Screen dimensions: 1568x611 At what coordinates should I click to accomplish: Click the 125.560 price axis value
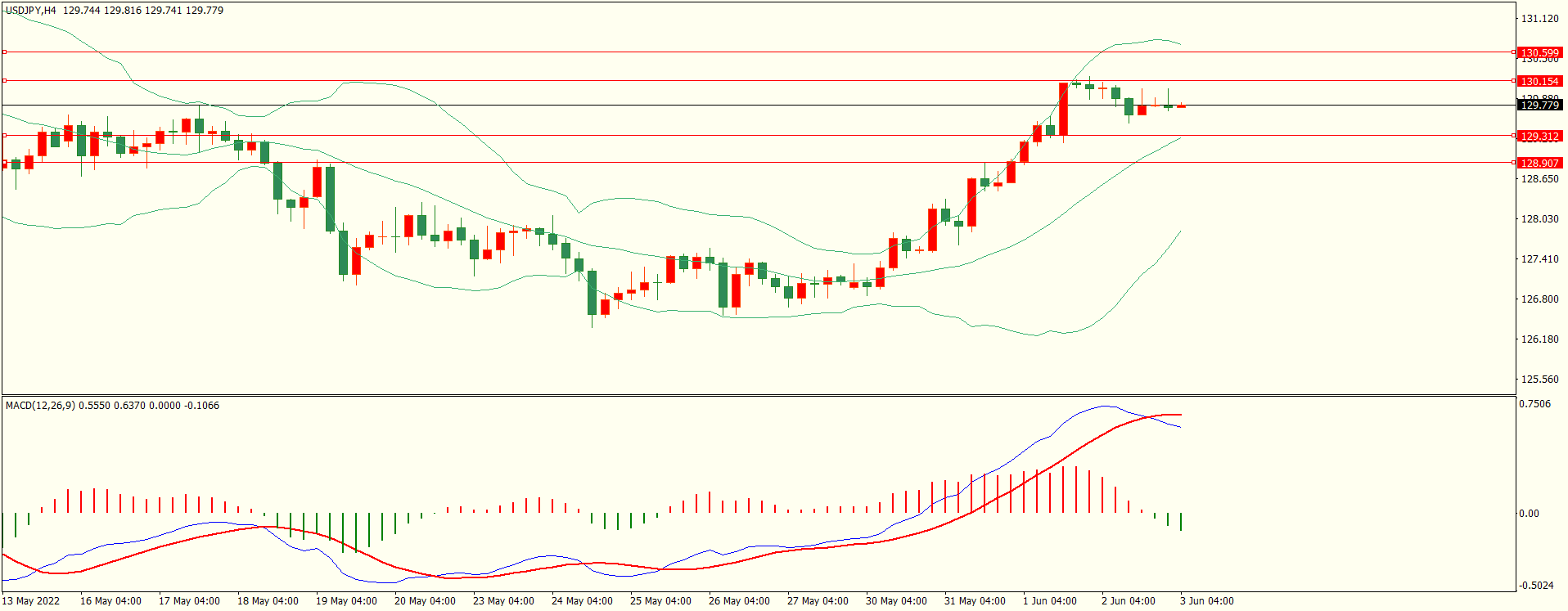pos(1539,380)
